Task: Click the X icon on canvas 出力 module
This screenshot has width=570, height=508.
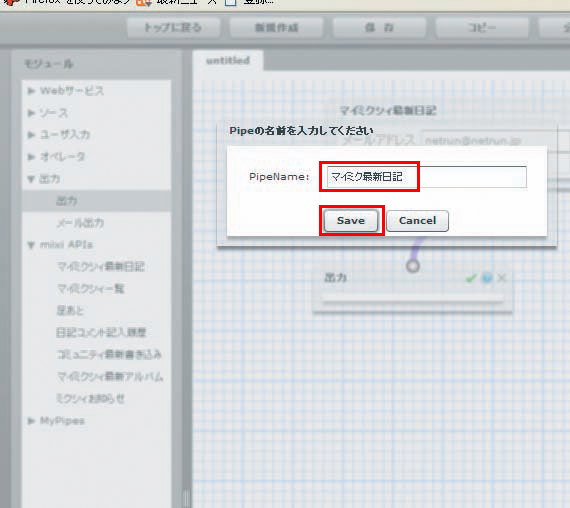Action: point(502,278)
